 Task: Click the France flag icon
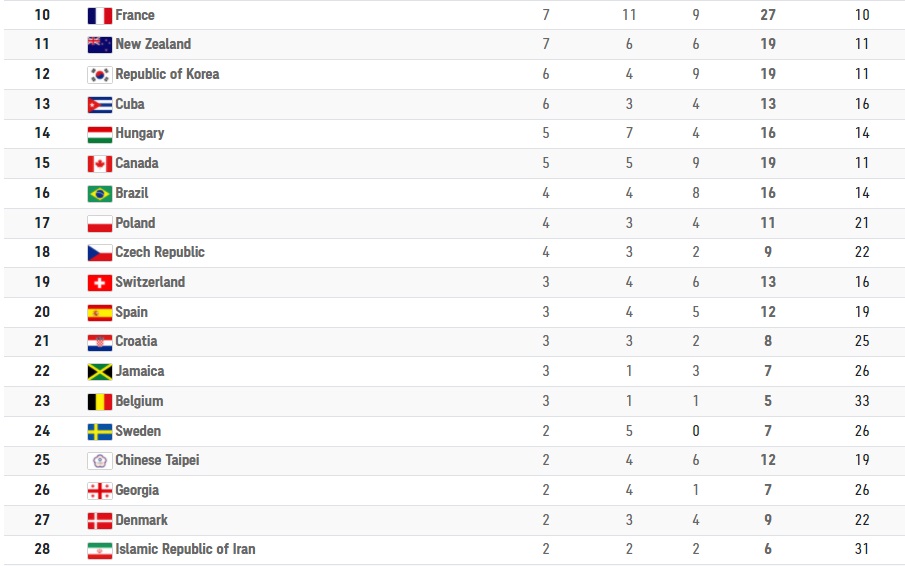pos(99,16)
